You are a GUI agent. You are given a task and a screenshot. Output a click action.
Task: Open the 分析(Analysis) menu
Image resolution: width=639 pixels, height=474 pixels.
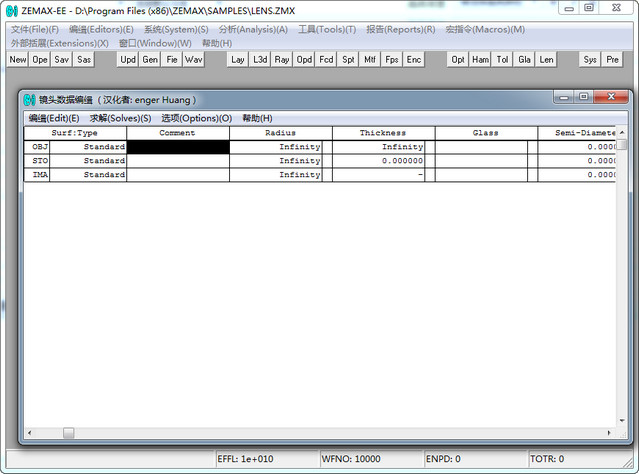click(x=252, y=29)
